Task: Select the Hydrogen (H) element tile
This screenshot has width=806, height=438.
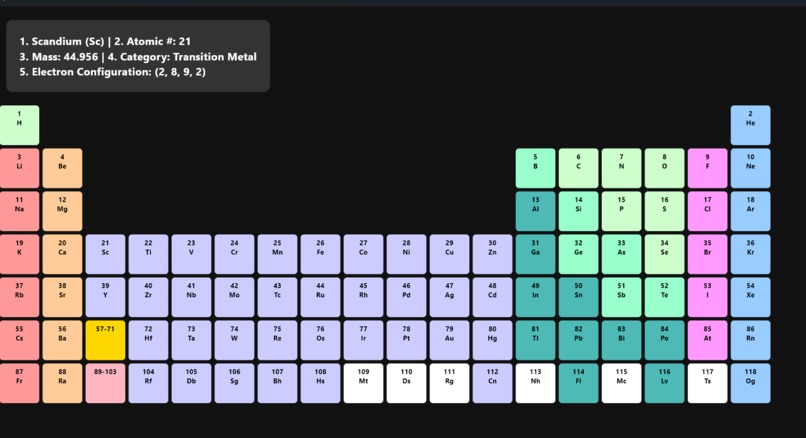Action: [x=19, y=125]
